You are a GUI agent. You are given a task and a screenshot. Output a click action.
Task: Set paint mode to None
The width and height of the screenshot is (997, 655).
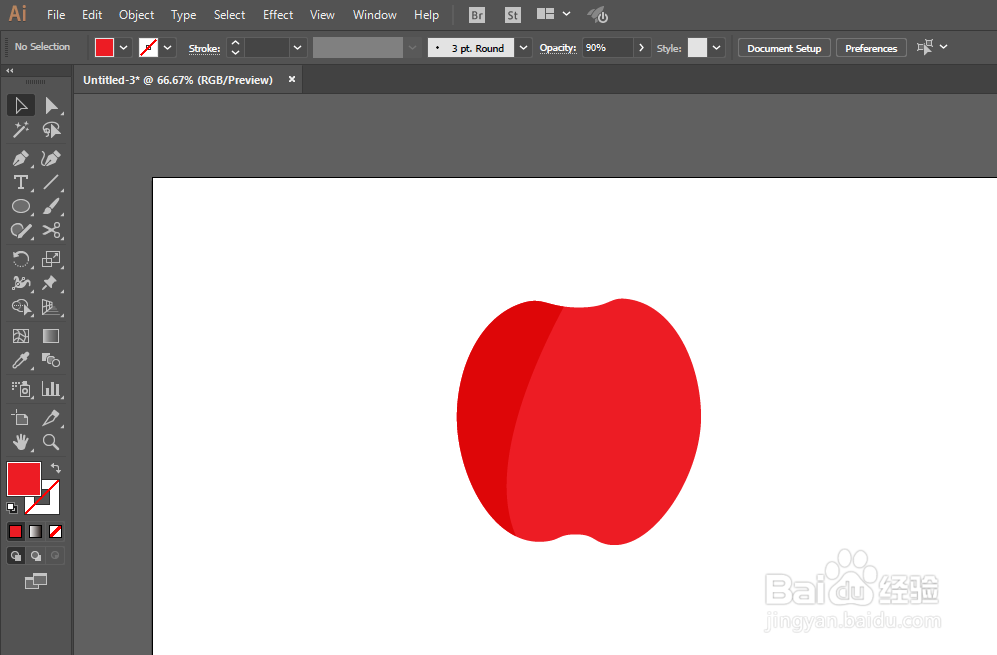pyautogui.click(x=55, y=532)
